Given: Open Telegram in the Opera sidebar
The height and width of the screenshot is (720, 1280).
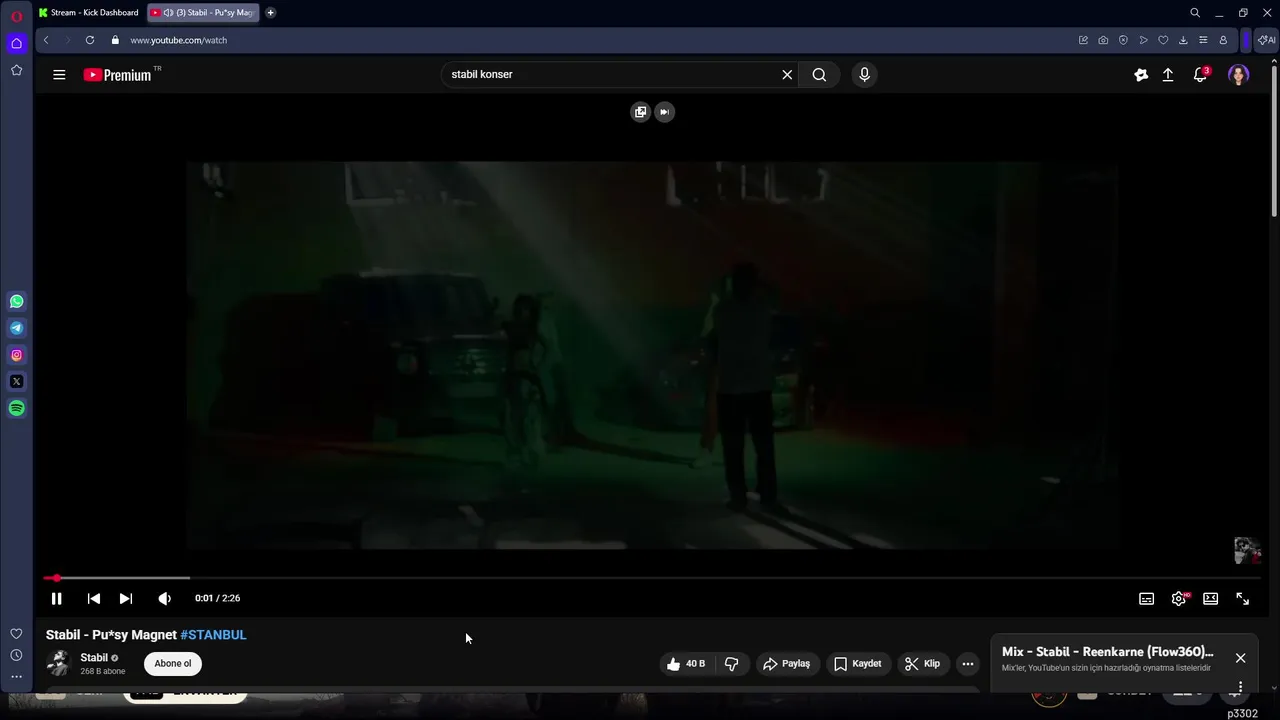Looking at the screenshot, I should point(16,328).
